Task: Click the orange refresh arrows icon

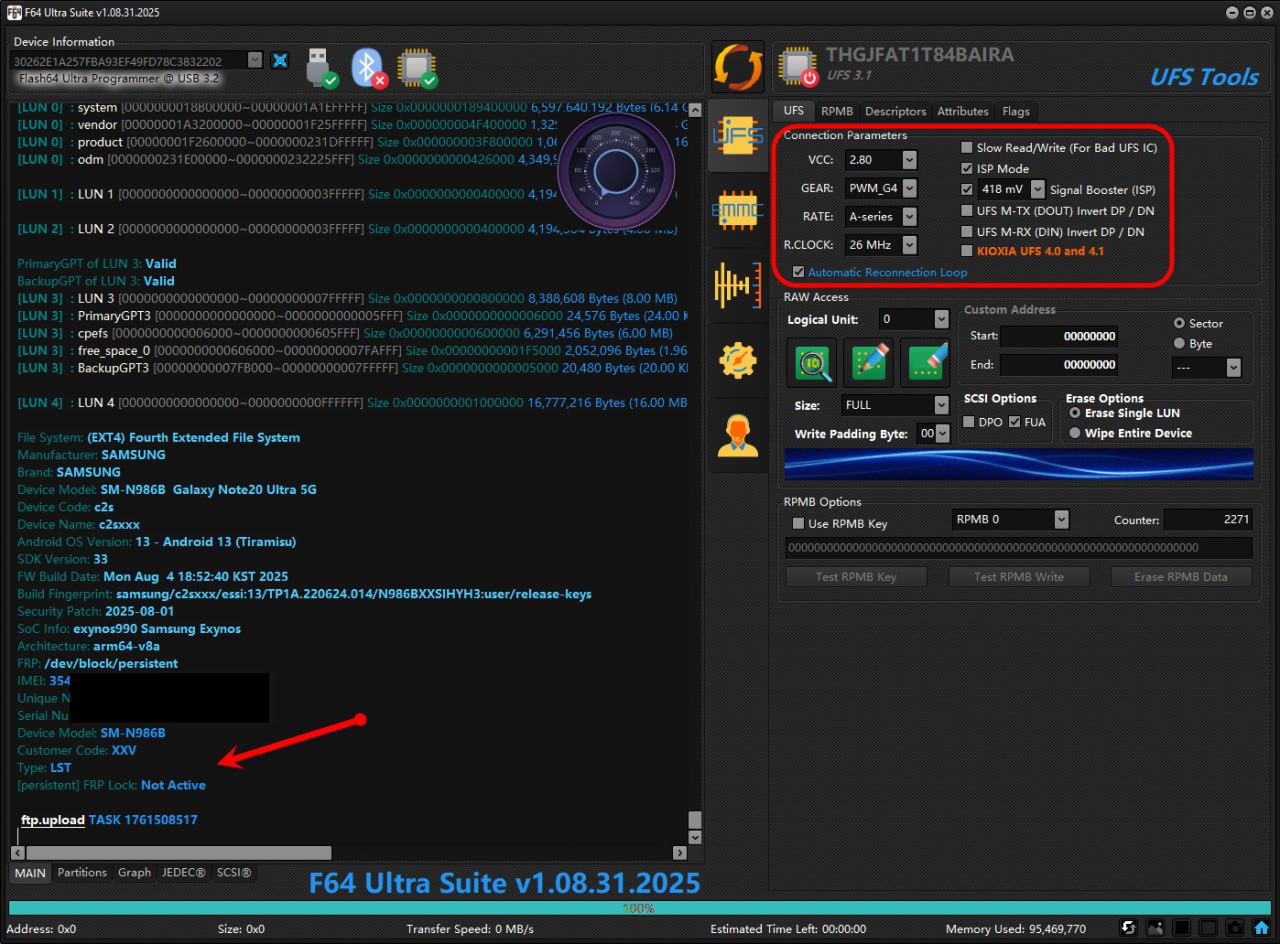Action: tap(738, 67)
